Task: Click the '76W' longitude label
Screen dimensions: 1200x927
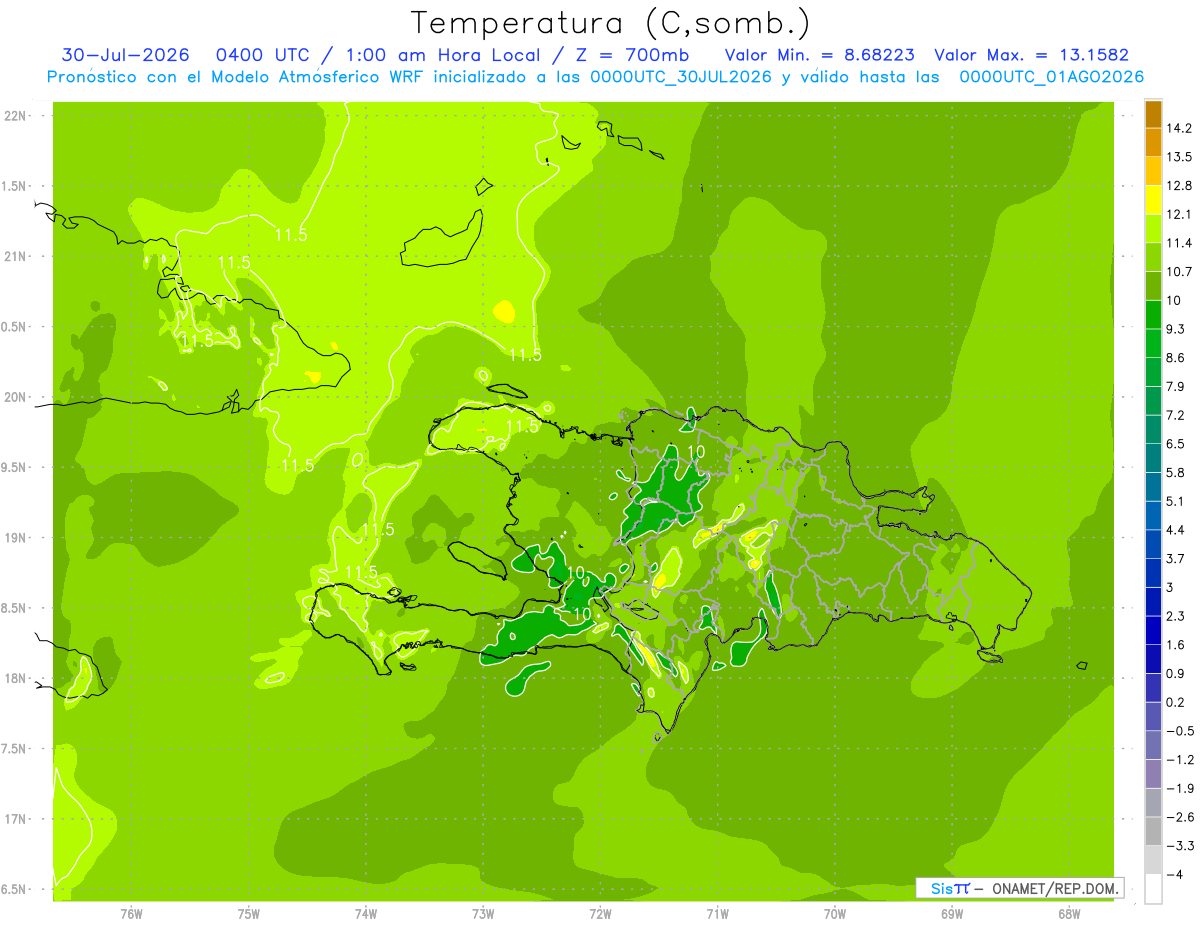Action: coord(131,913)
